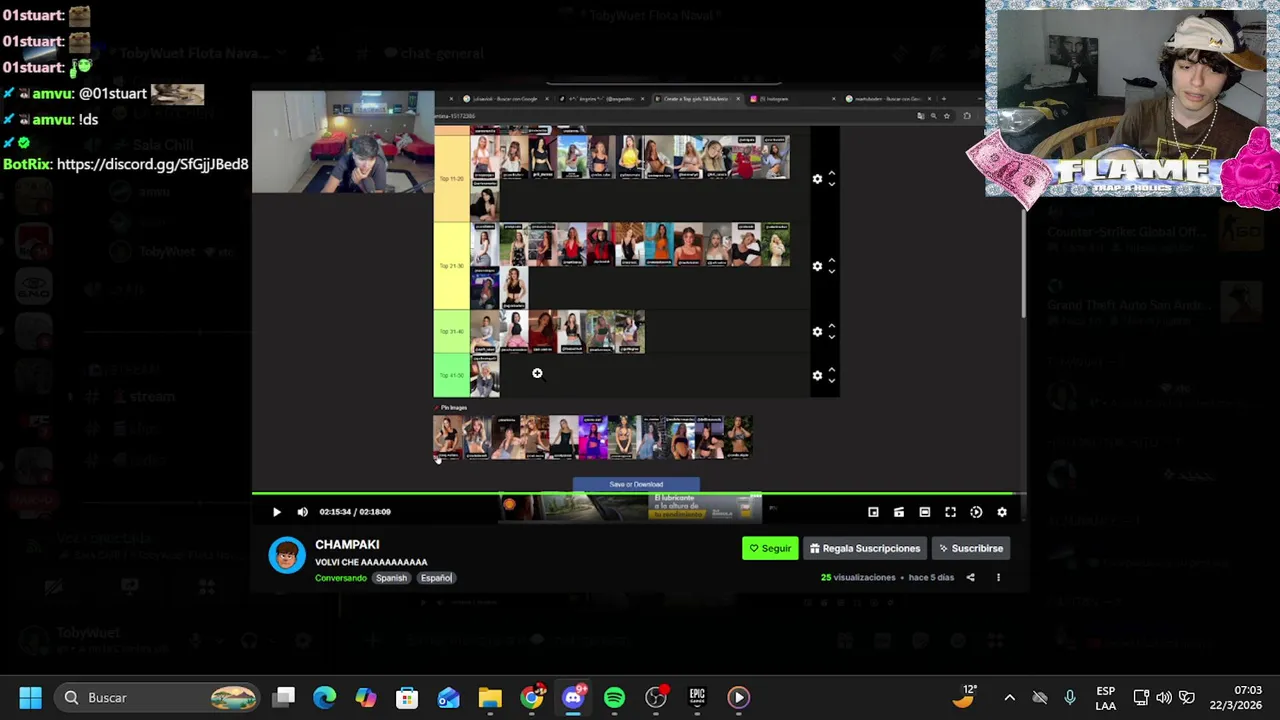
Task: Open Copilot from taskbar
Action: (366, 697)
